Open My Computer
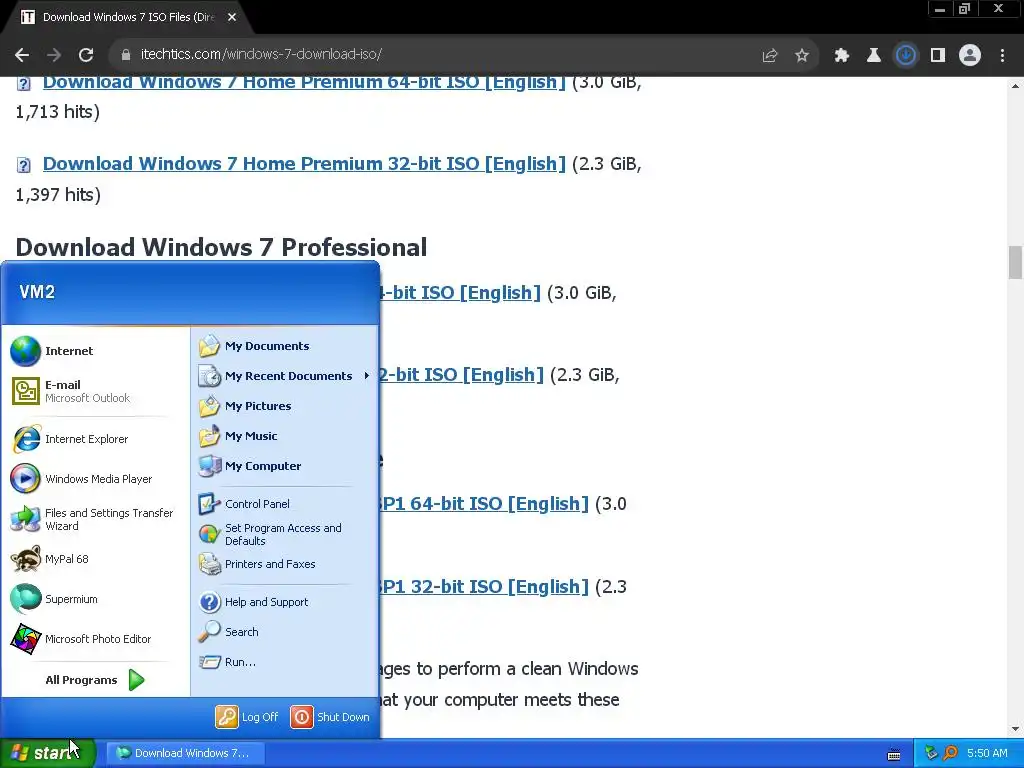Screen dimensions: 1024x768 (x=285, y=466)
